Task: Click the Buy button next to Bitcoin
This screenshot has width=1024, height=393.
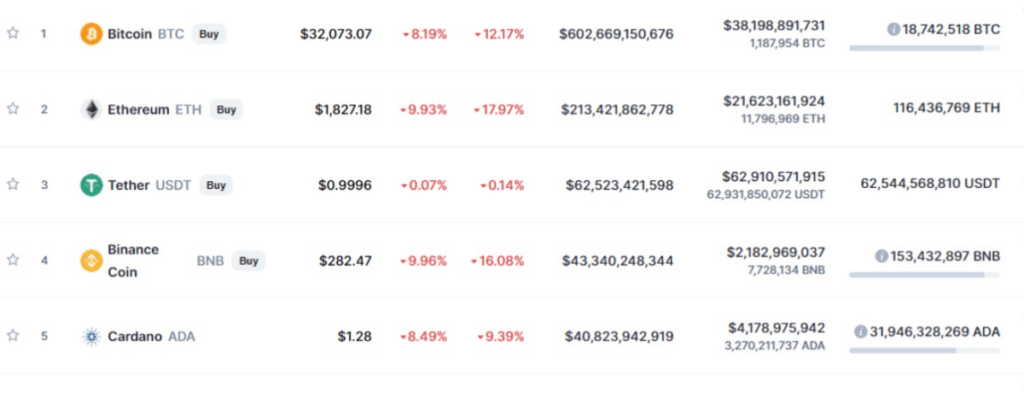Action: [209, 34]
